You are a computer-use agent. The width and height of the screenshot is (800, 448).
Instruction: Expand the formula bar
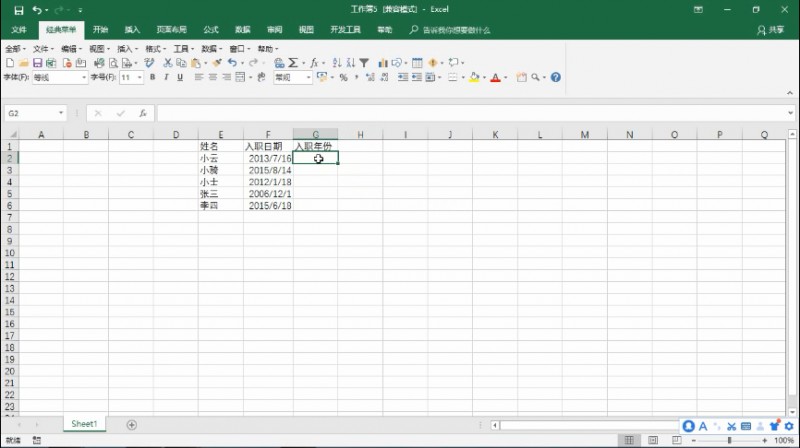pos(790,113)
